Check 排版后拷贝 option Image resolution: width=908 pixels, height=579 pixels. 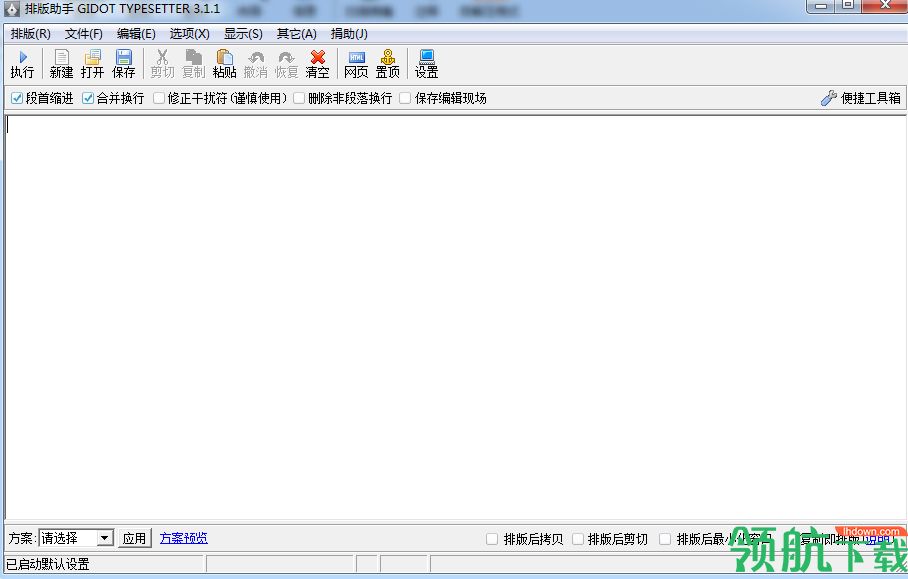(492, 539)
